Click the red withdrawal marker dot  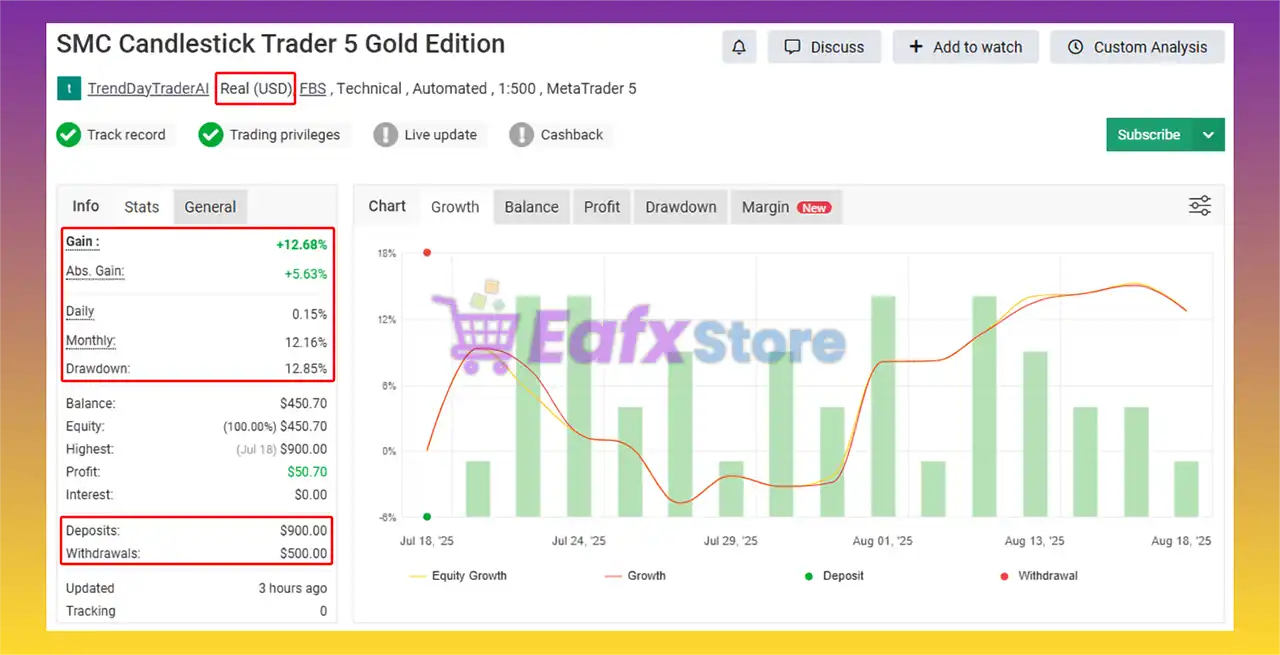click(x=427, y=253)
